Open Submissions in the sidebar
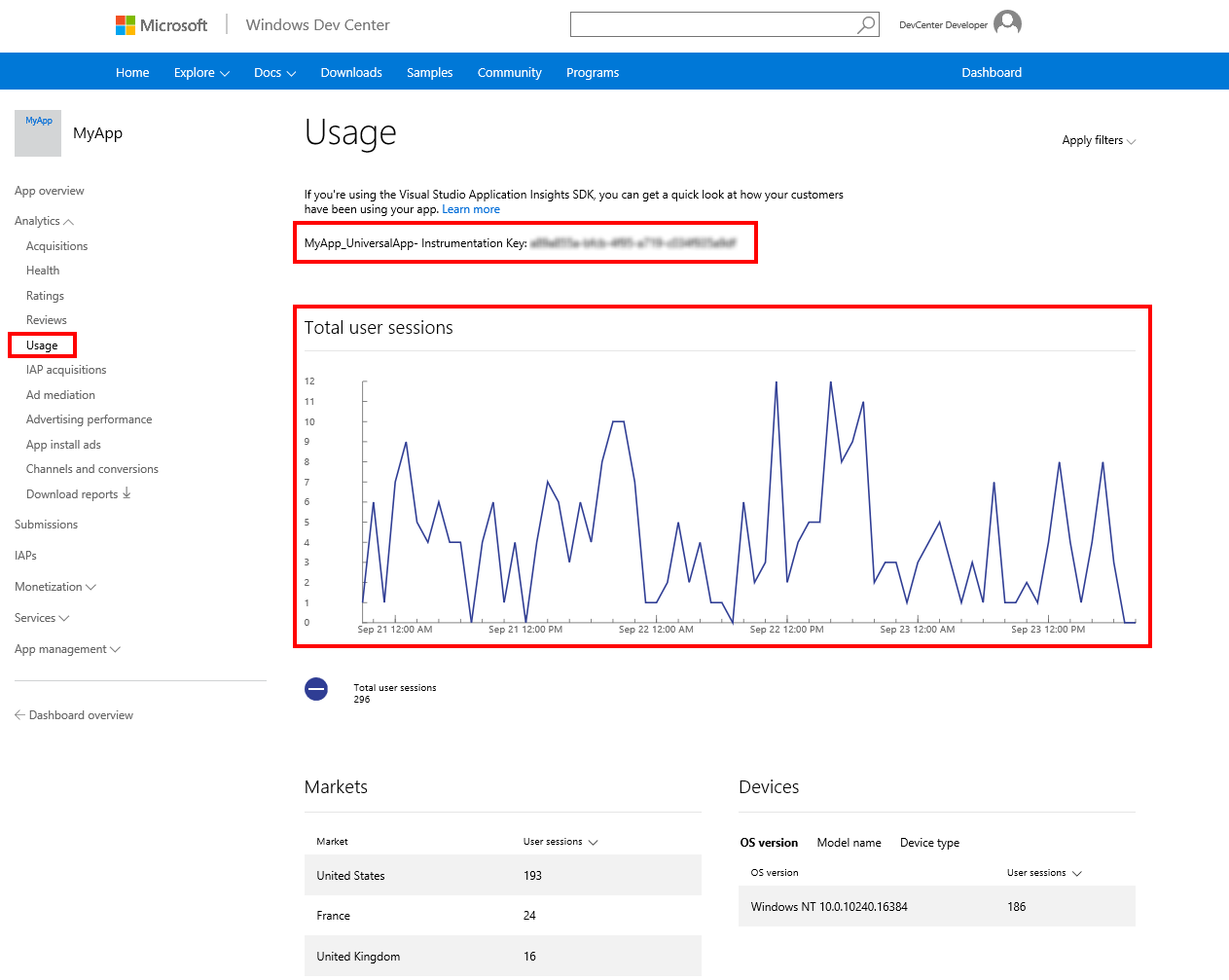This screenshot has height=980, width=1229. 46,525
